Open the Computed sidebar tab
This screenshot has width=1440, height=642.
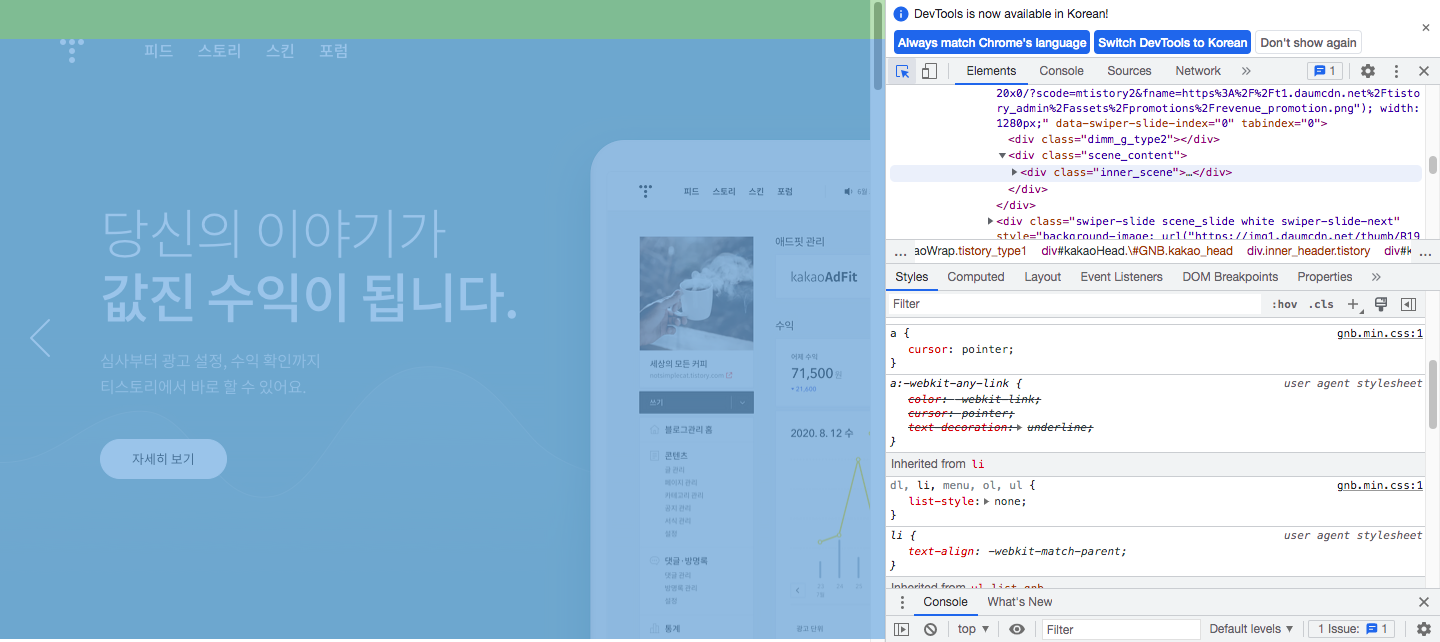(x=975, y=277)
